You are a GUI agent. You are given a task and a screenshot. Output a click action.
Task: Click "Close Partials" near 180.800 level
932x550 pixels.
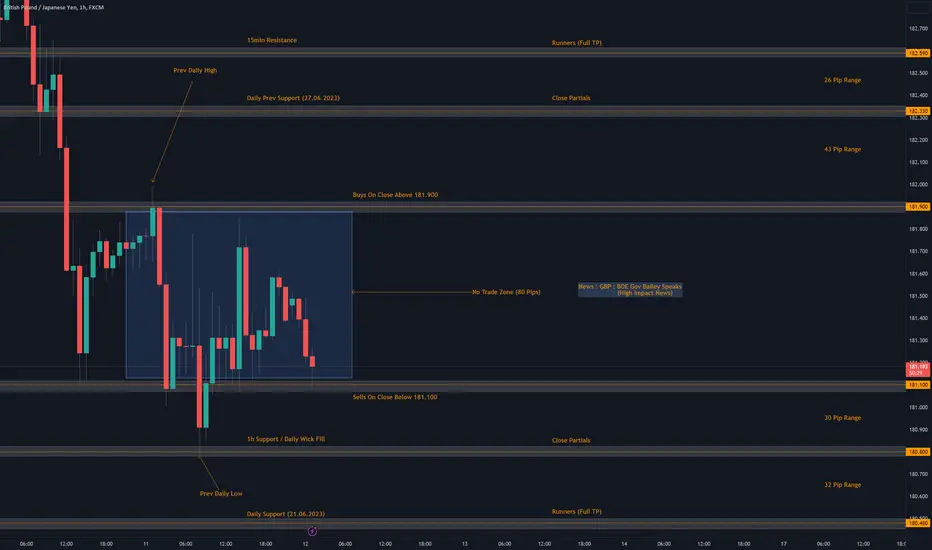click(x=571, y=441)
